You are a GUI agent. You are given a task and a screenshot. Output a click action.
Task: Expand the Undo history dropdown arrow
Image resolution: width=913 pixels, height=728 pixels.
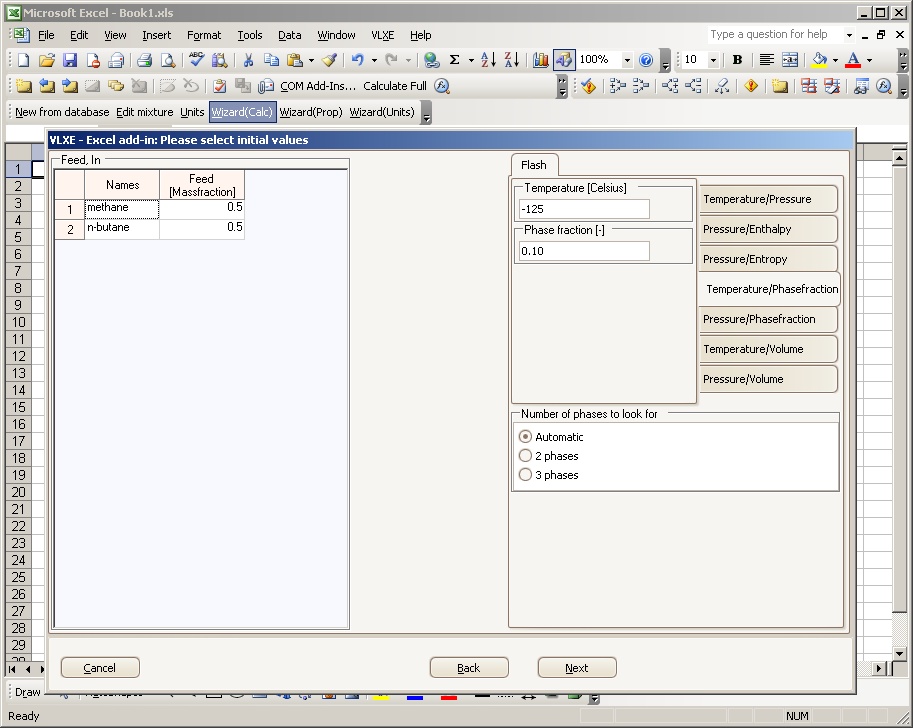point(374,59)
